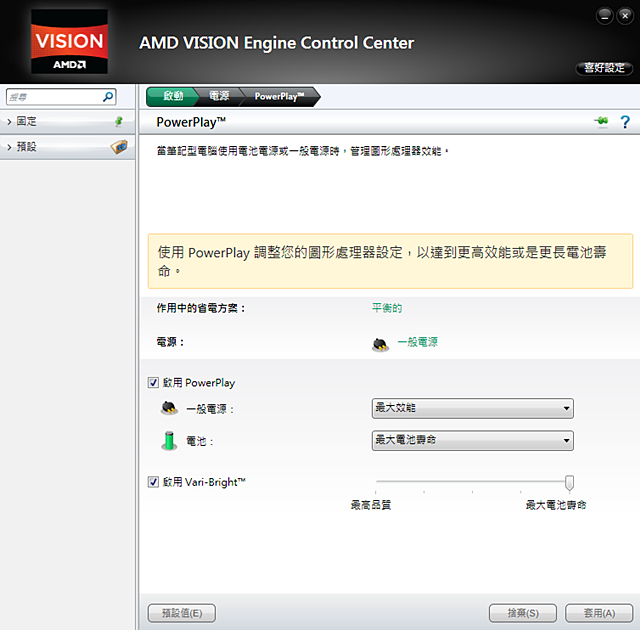Click the power plug icon next to 一般電源 status
The image size is (640, 630).
pos(380,344)
